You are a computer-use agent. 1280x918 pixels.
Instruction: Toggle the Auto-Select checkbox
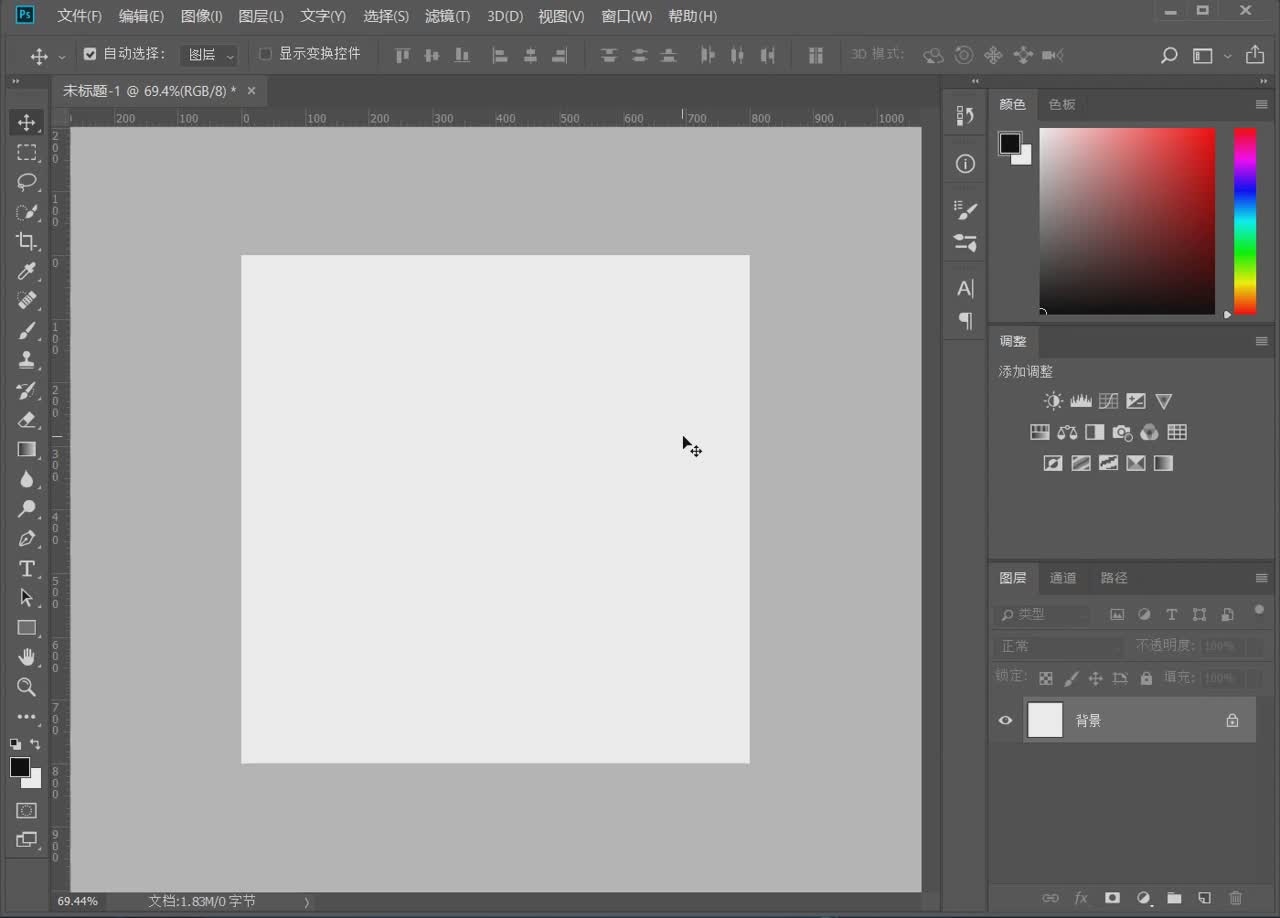click(90, 54)
